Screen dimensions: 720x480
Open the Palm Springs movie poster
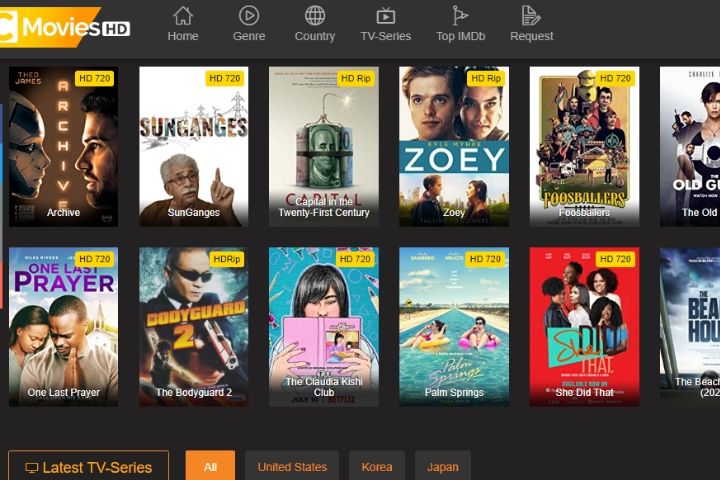click(x=454, y=327)
